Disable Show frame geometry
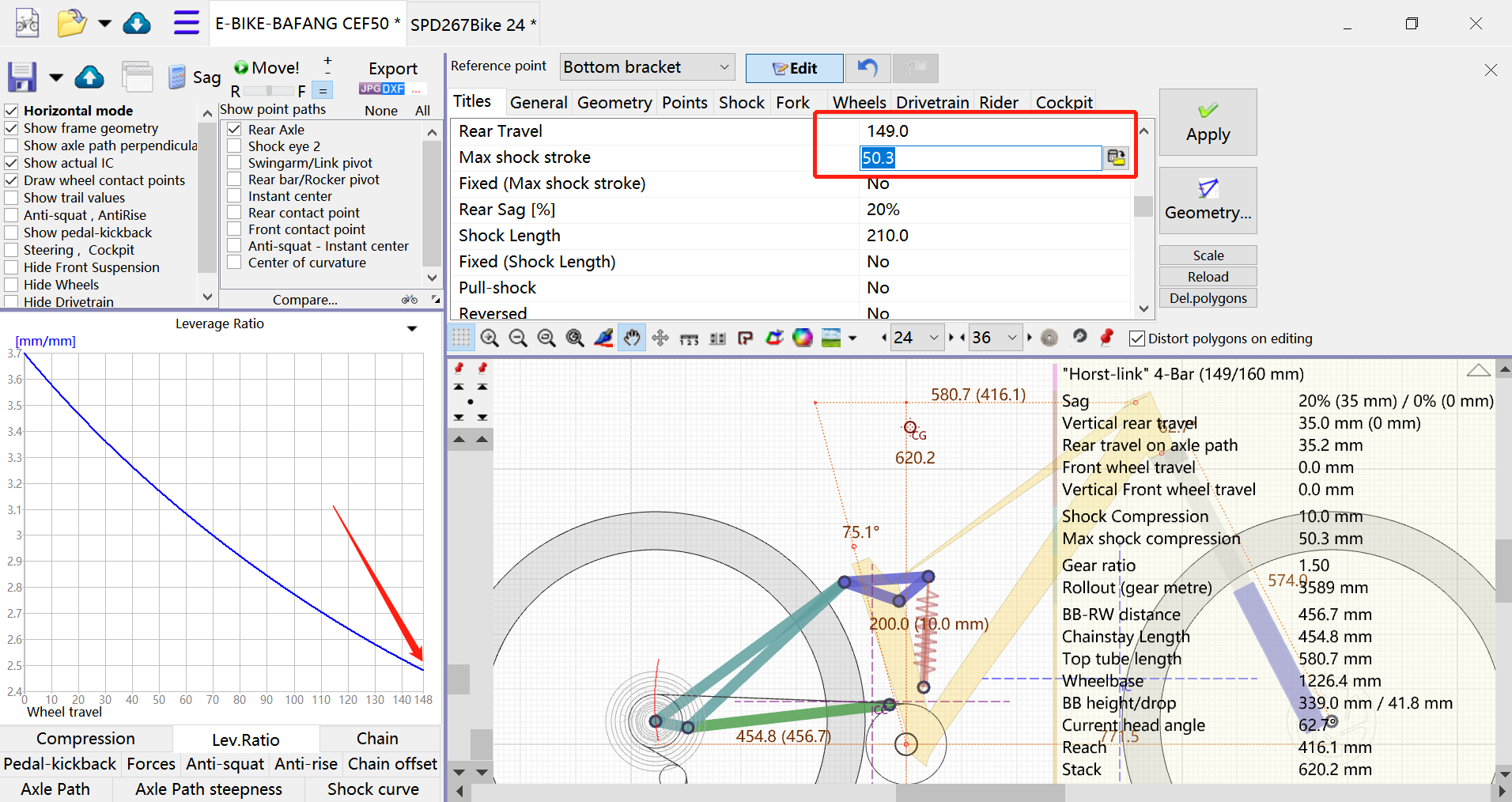Viewport: 1512px width, 802px height. (12, 128)
